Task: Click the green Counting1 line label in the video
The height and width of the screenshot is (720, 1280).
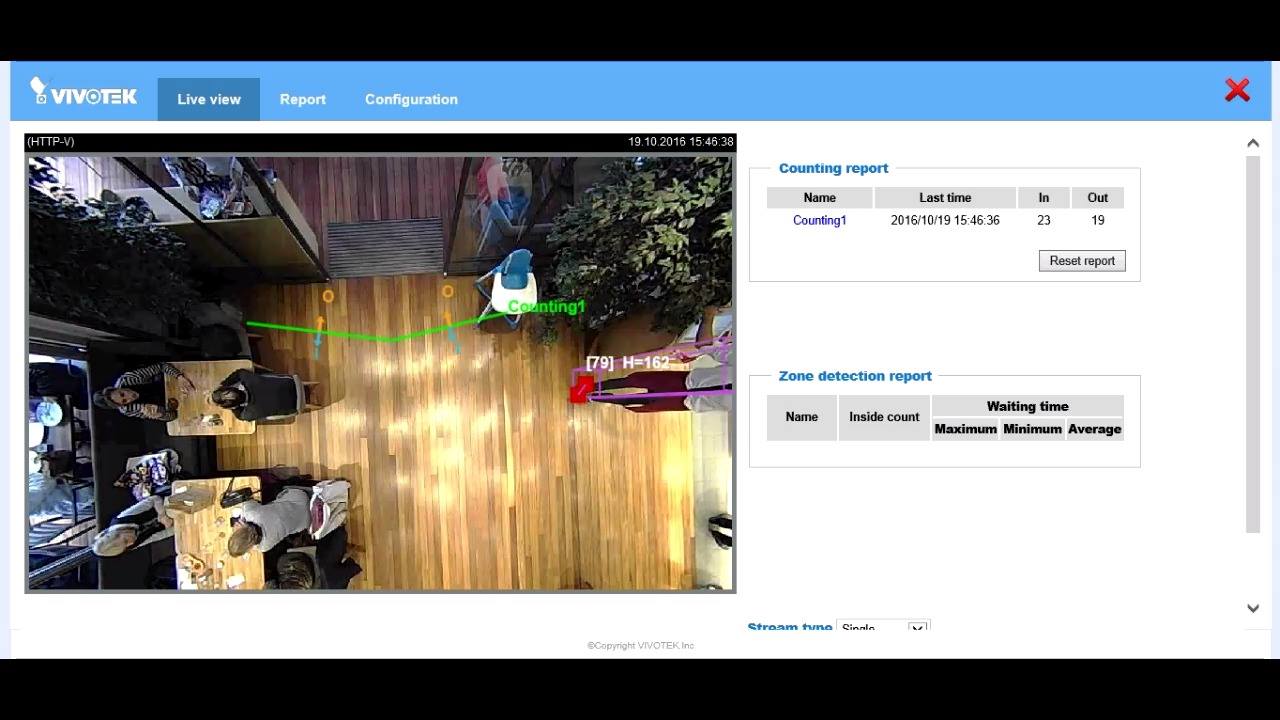Action: point(546,306)
